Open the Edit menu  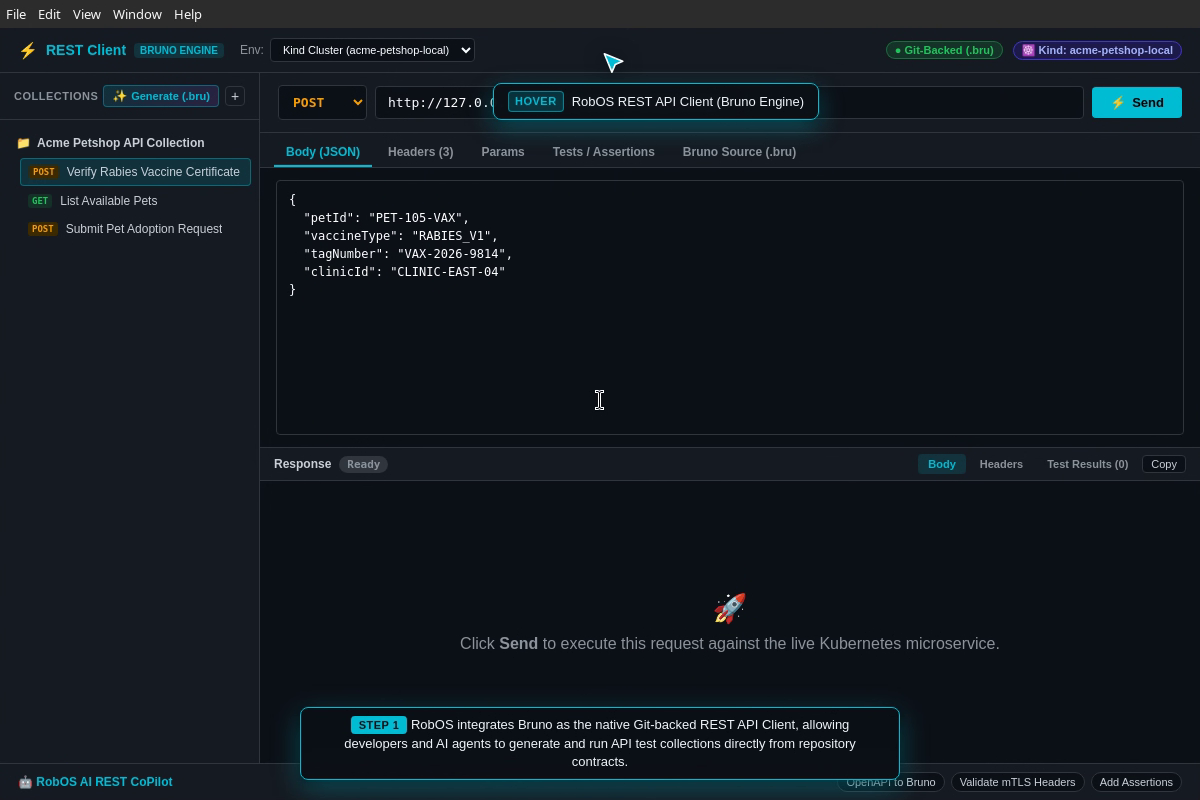click(49, 14)
